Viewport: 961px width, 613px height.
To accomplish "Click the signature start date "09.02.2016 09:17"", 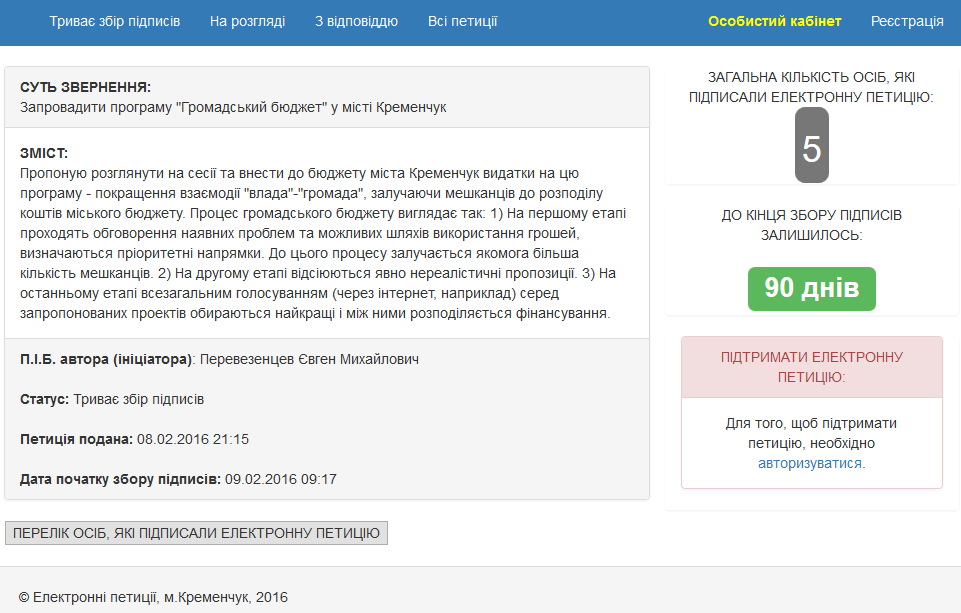I will (x=281, y=479).
